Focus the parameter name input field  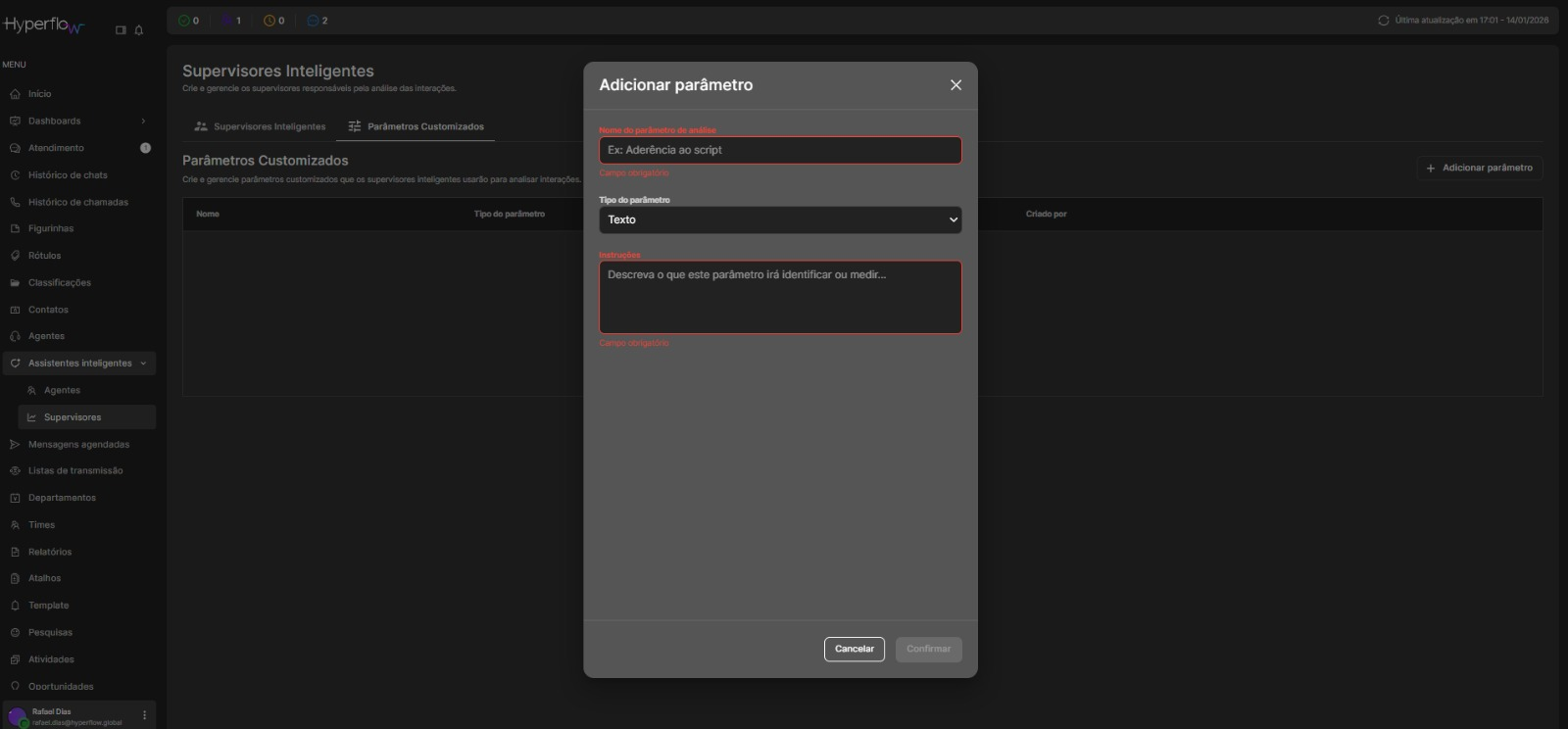click(780, 150)
